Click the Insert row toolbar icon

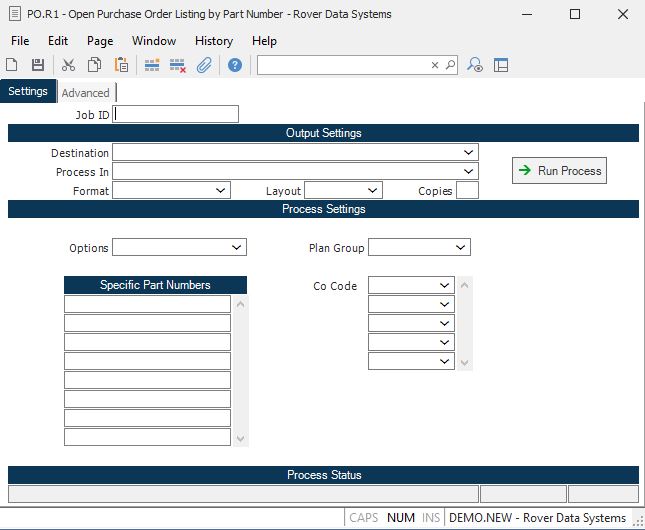click(152, 65)
